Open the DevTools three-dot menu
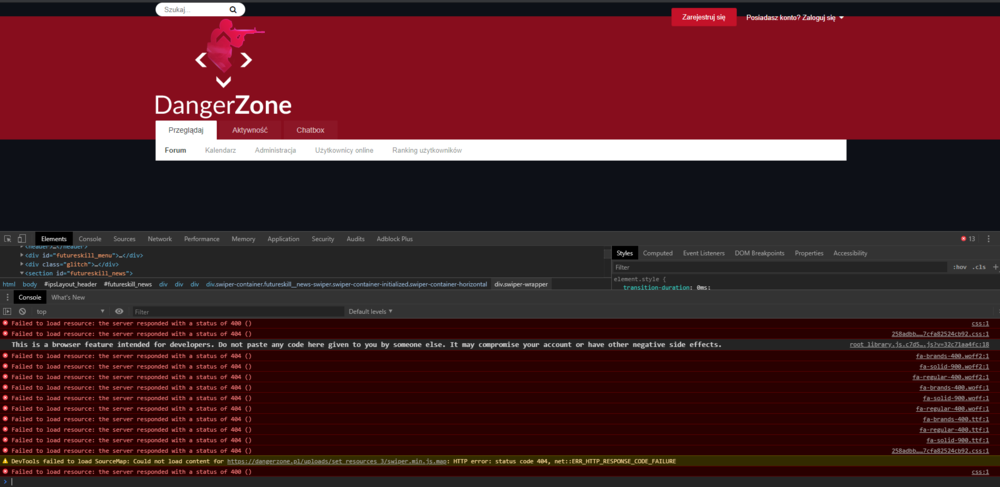The width and height of the screenshot is (1000, 487). (988, 239)
